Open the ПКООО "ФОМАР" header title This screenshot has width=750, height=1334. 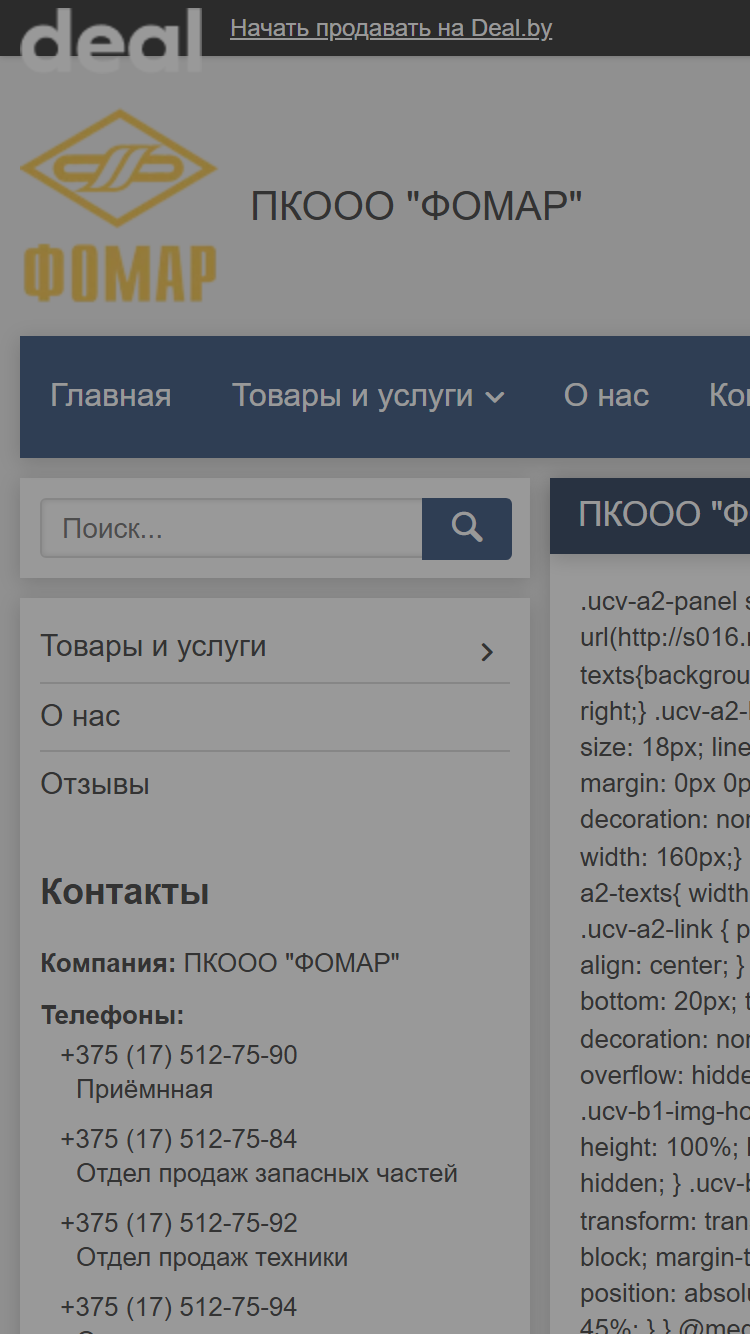point(416,206)
